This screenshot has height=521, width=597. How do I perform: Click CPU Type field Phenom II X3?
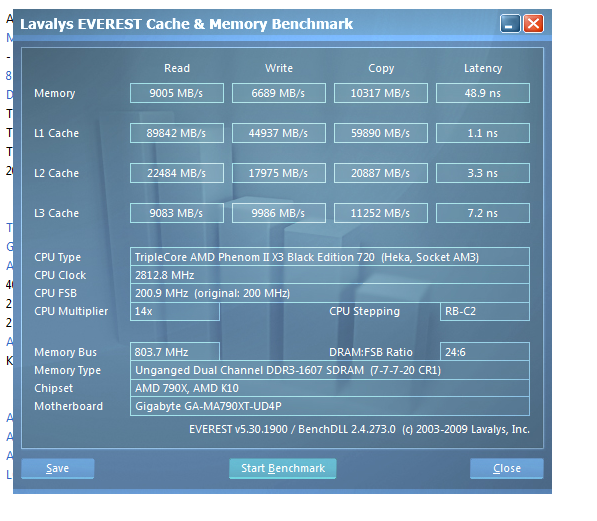coord(330,257)
